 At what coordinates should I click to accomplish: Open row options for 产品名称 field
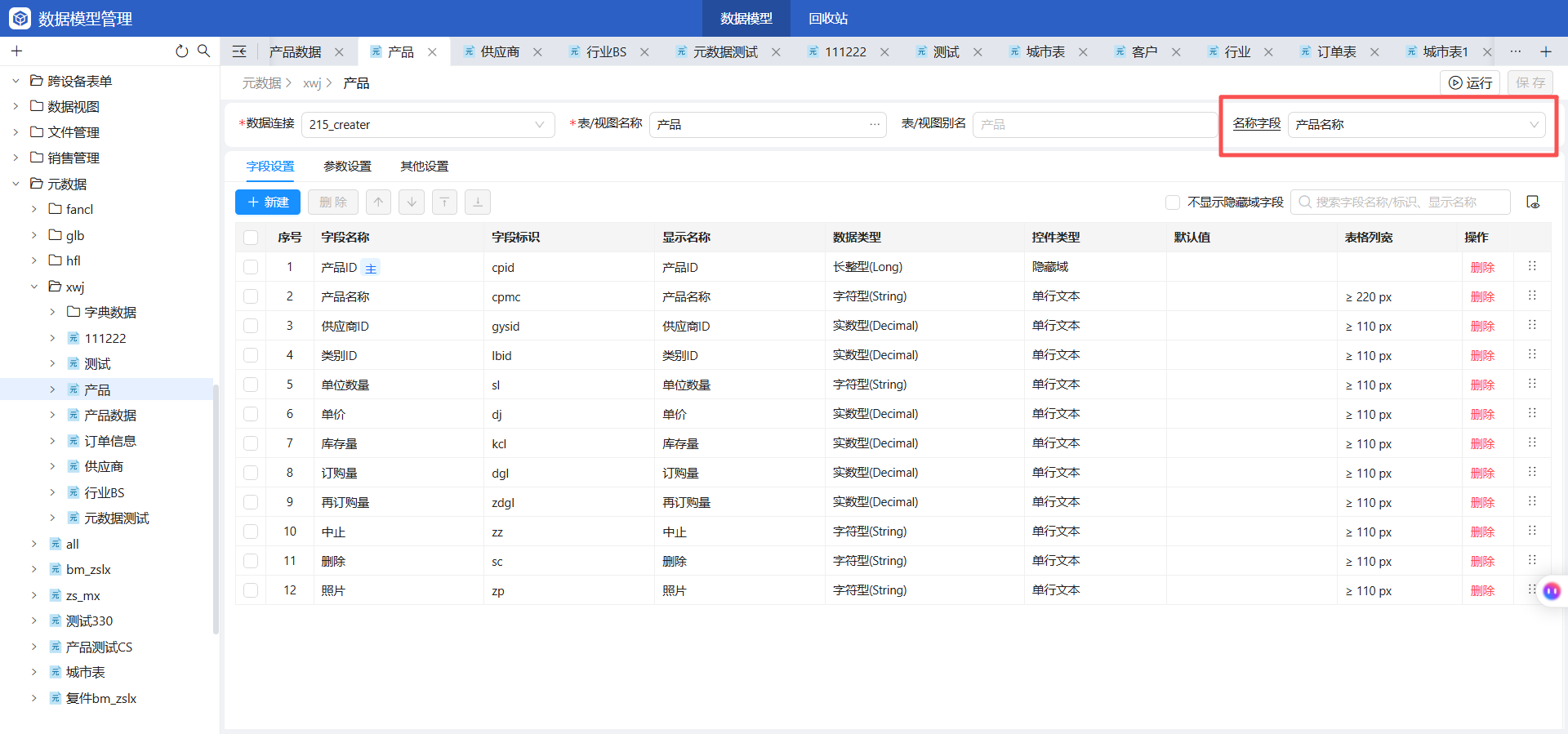[1532, 296]
